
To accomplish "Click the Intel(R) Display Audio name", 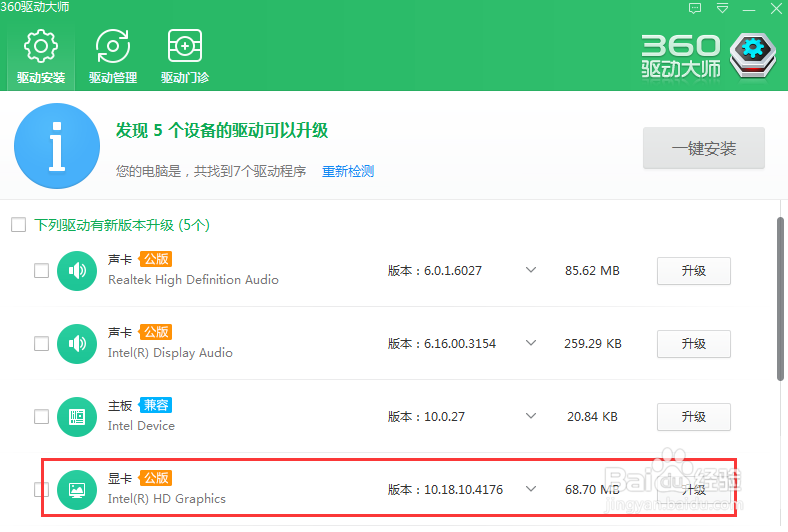I will (x=170, y=353).
